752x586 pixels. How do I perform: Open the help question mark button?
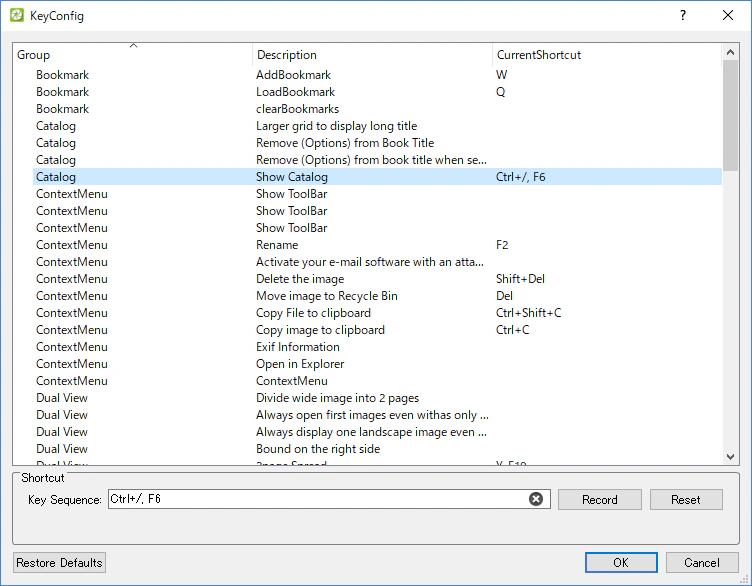682,15
